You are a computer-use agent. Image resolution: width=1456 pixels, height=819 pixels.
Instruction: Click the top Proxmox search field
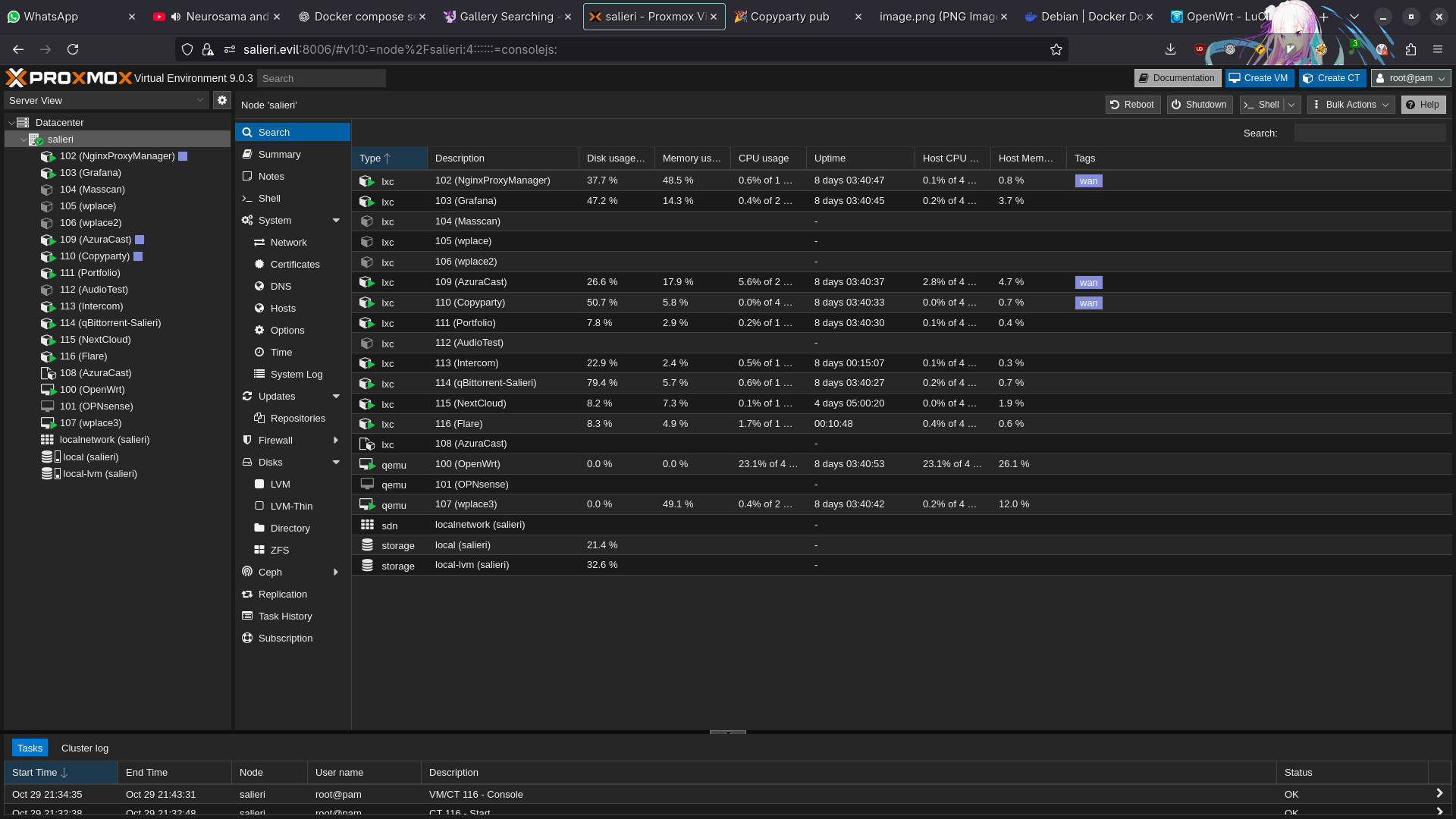(x=321, y=79)
